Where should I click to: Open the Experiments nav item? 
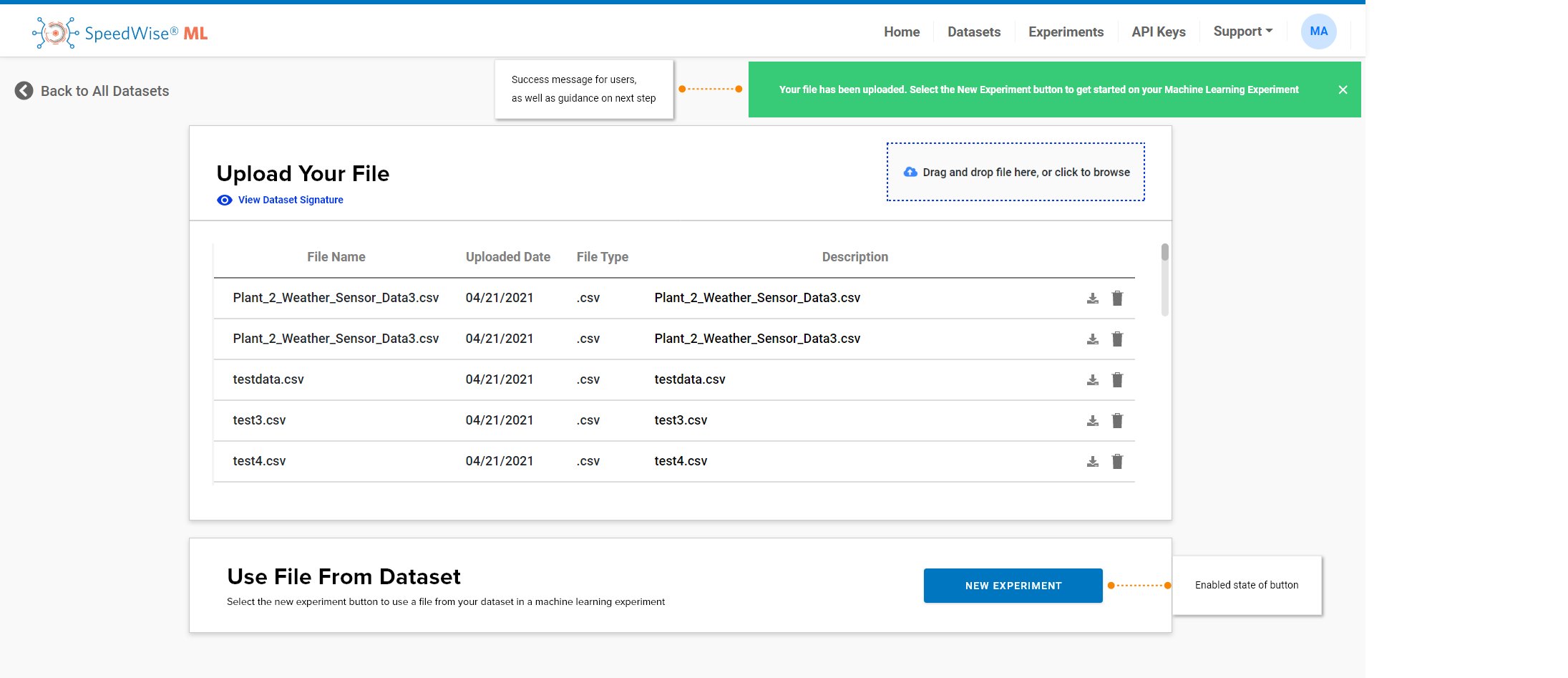1066,32
